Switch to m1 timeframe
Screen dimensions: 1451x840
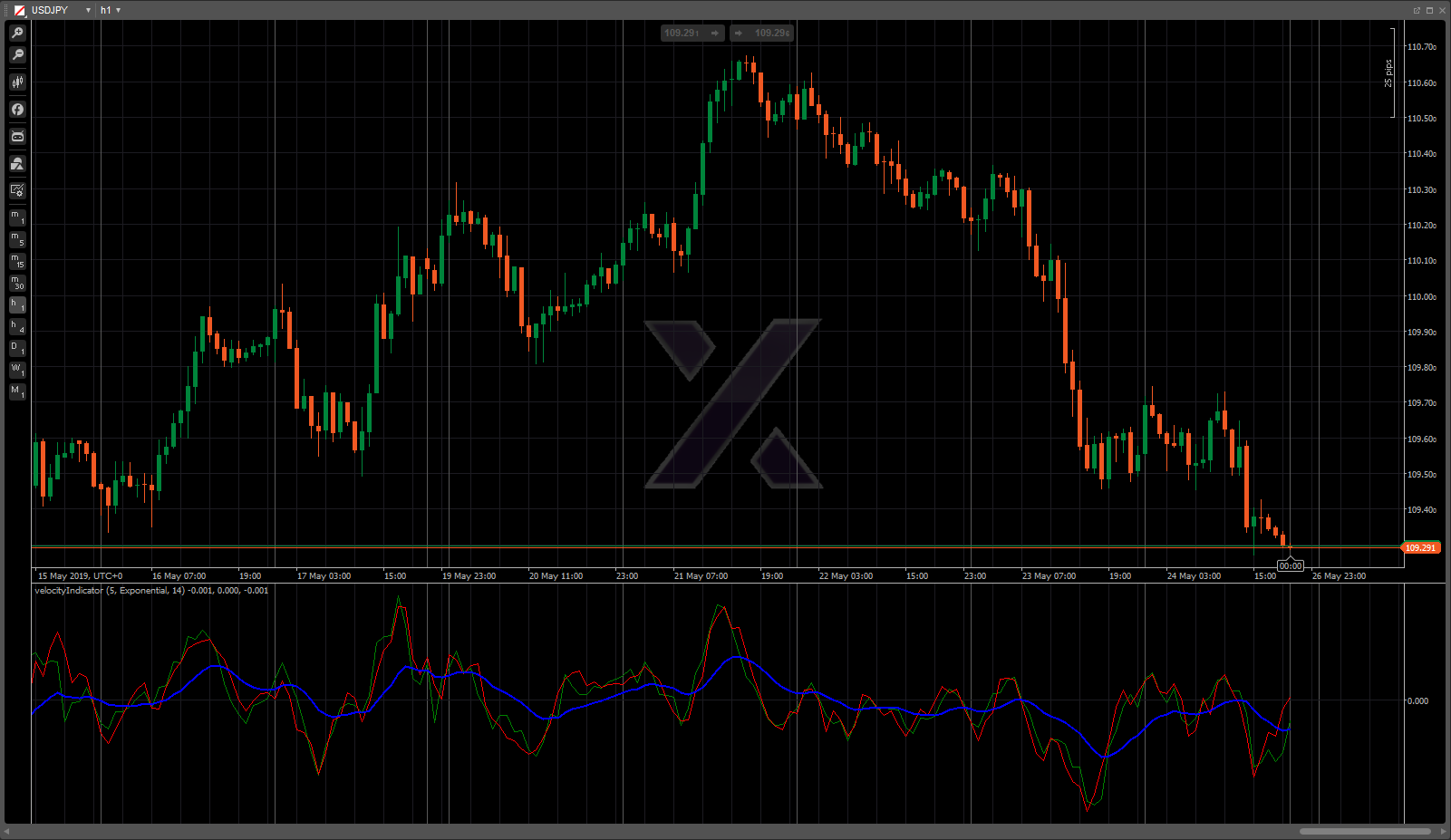point(17,217)
